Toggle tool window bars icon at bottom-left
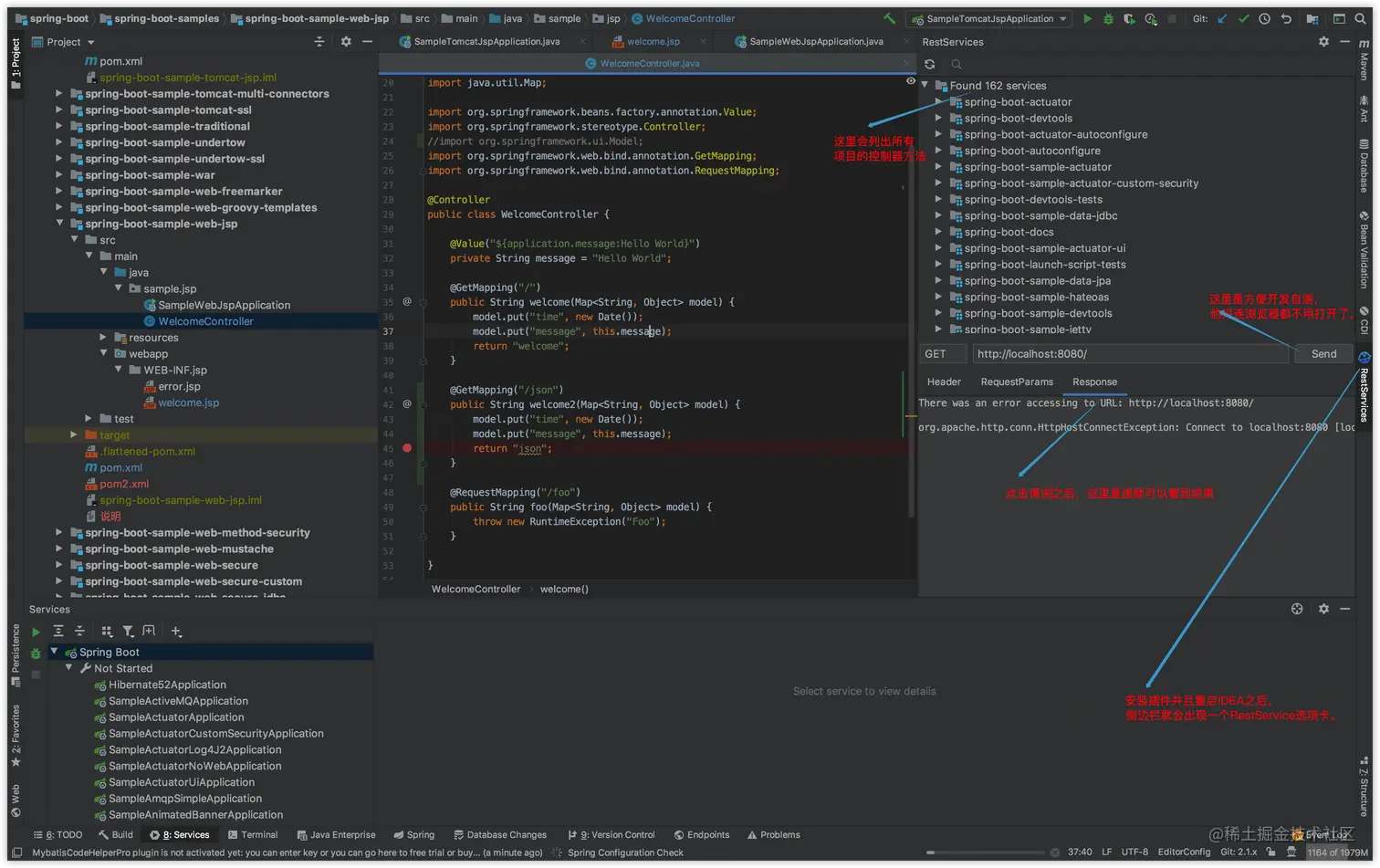Viewport: 1380px width, 868px height. pyautogui.click(x=16, y=852)
